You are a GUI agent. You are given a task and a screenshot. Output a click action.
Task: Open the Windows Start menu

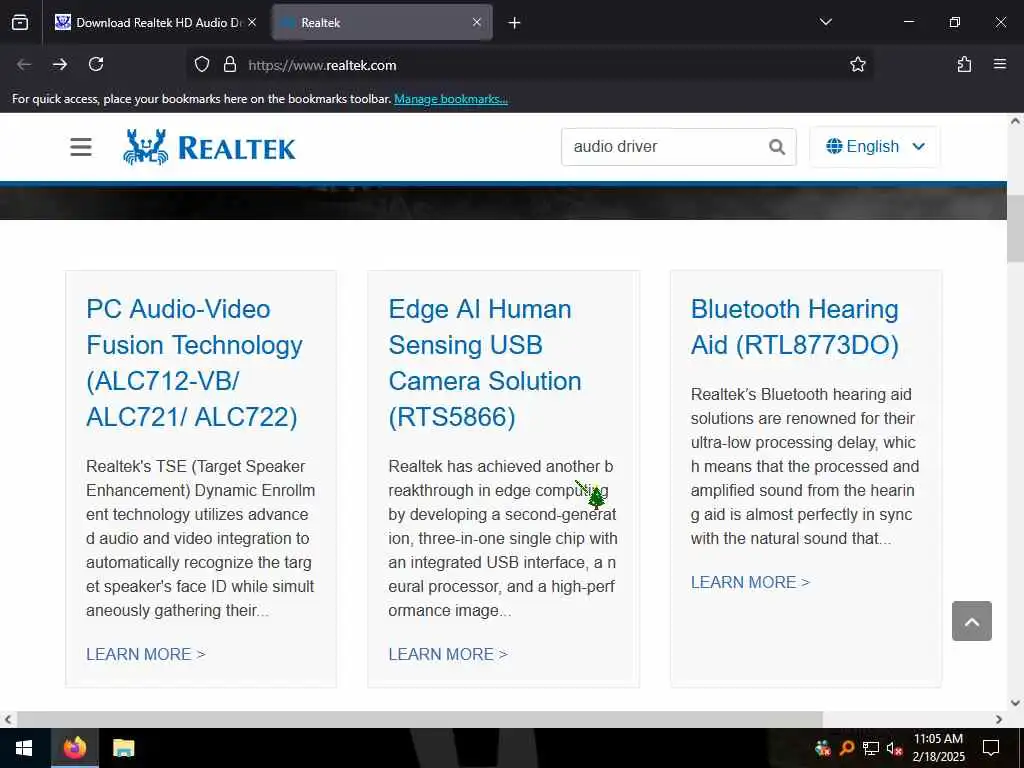[x=24, y=748]
